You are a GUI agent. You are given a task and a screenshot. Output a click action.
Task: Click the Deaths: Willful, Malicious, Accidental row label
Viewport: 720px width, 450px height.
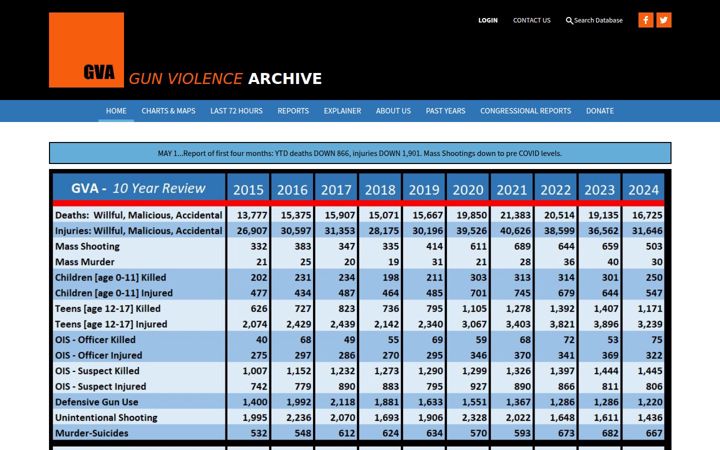139,215
